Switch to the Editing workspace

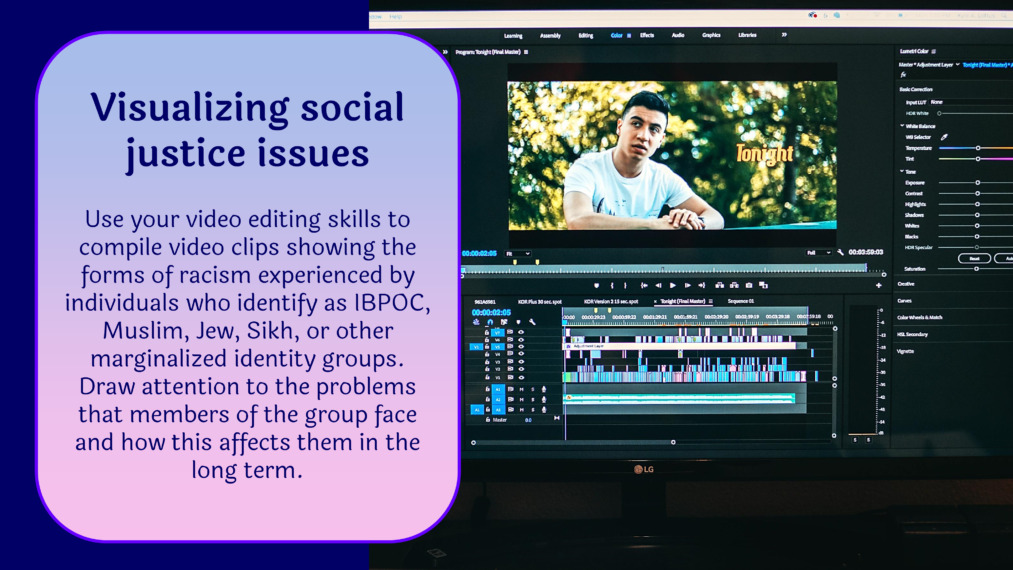click(586, 36)
